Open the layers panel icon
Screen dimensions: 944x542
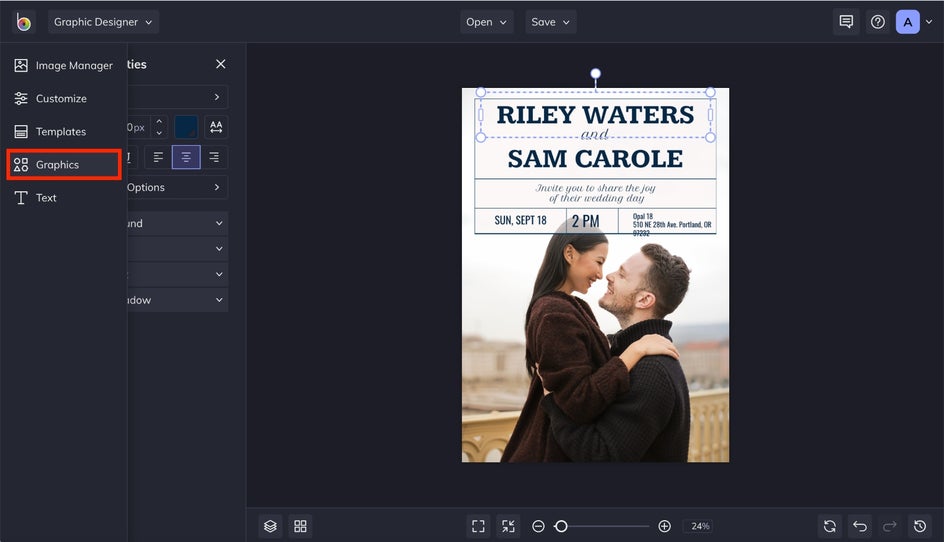click(270, 526)
